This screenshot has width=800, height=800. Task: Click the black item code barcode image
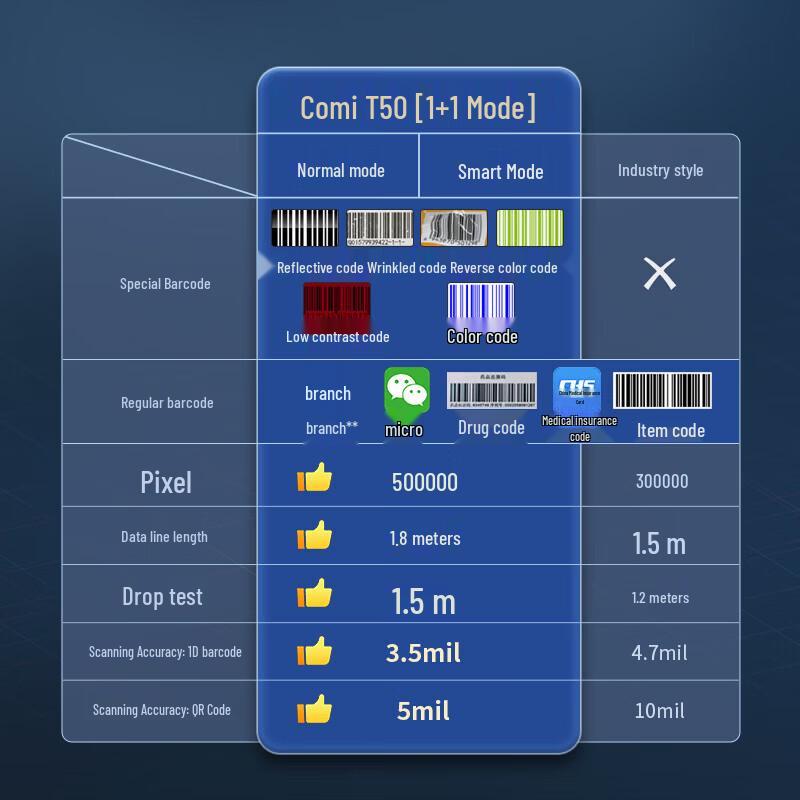662,390
